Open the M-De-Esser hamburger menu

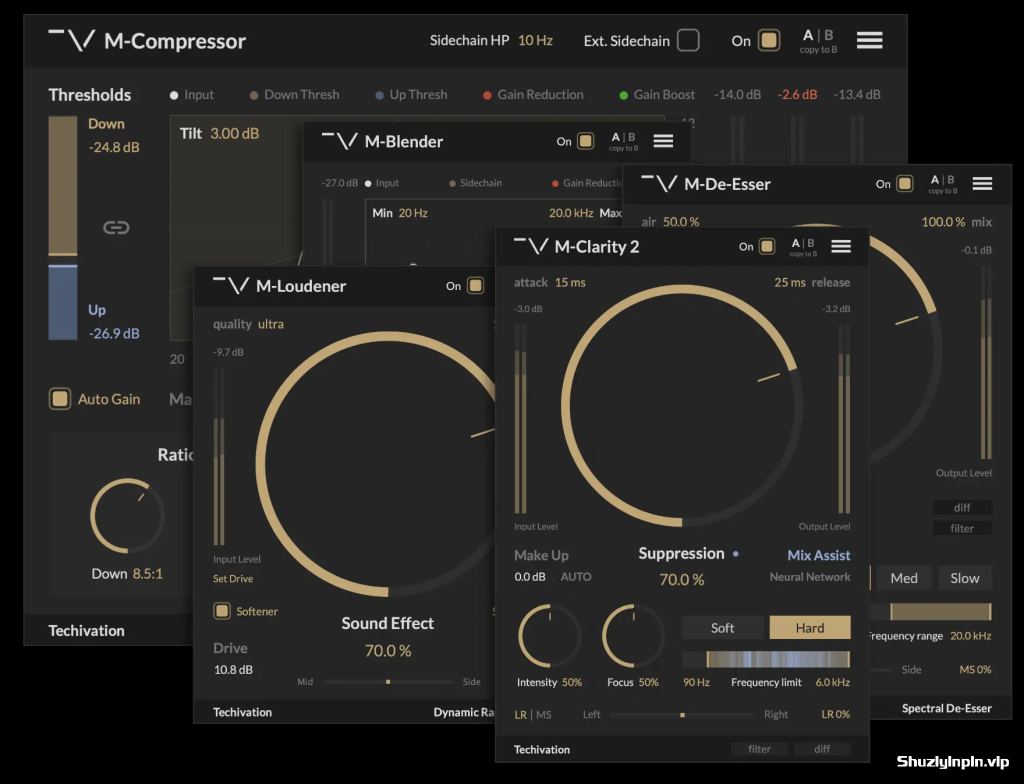982,184
